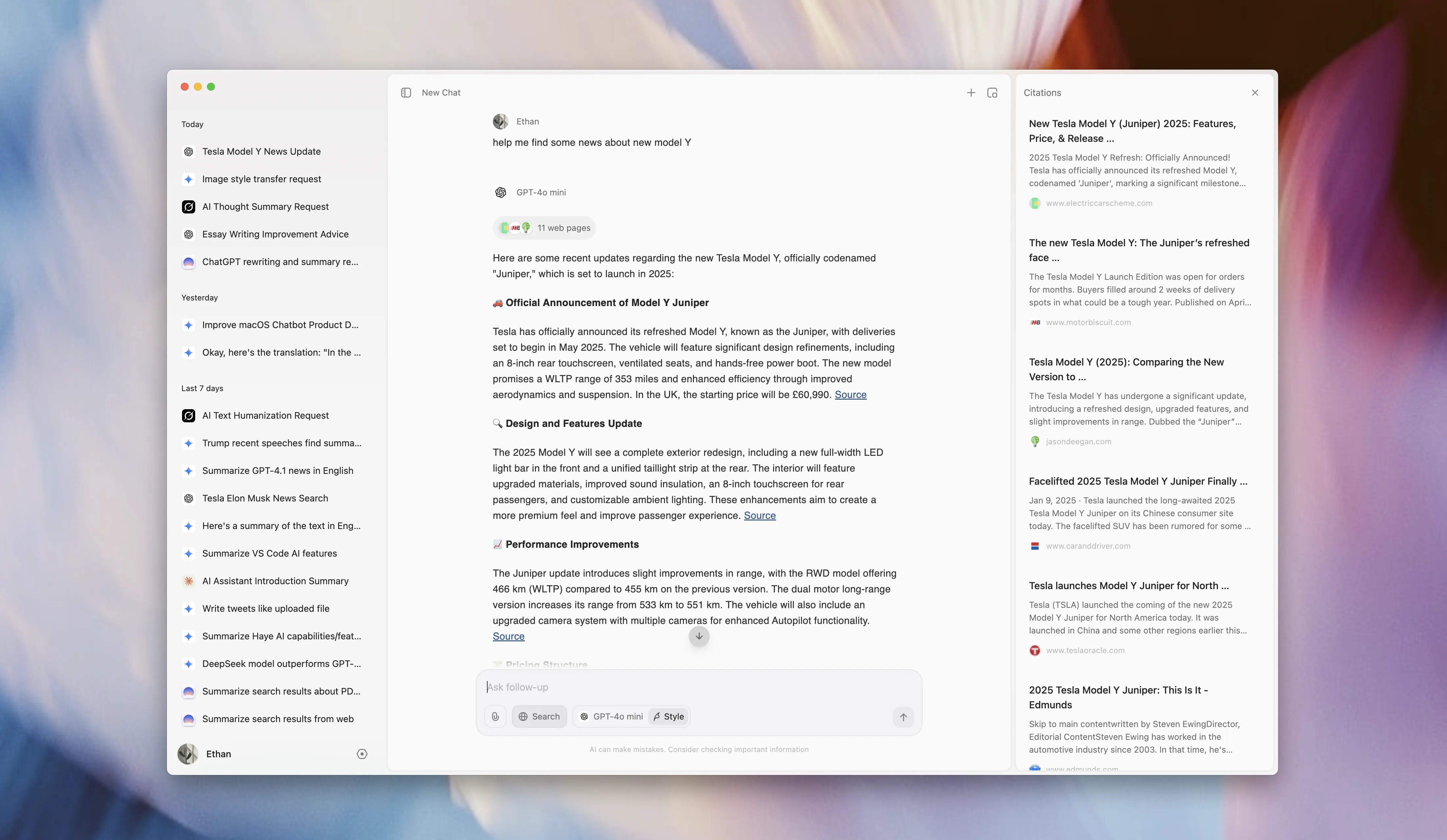Close the Citations panel

(x=1255, y=92)
